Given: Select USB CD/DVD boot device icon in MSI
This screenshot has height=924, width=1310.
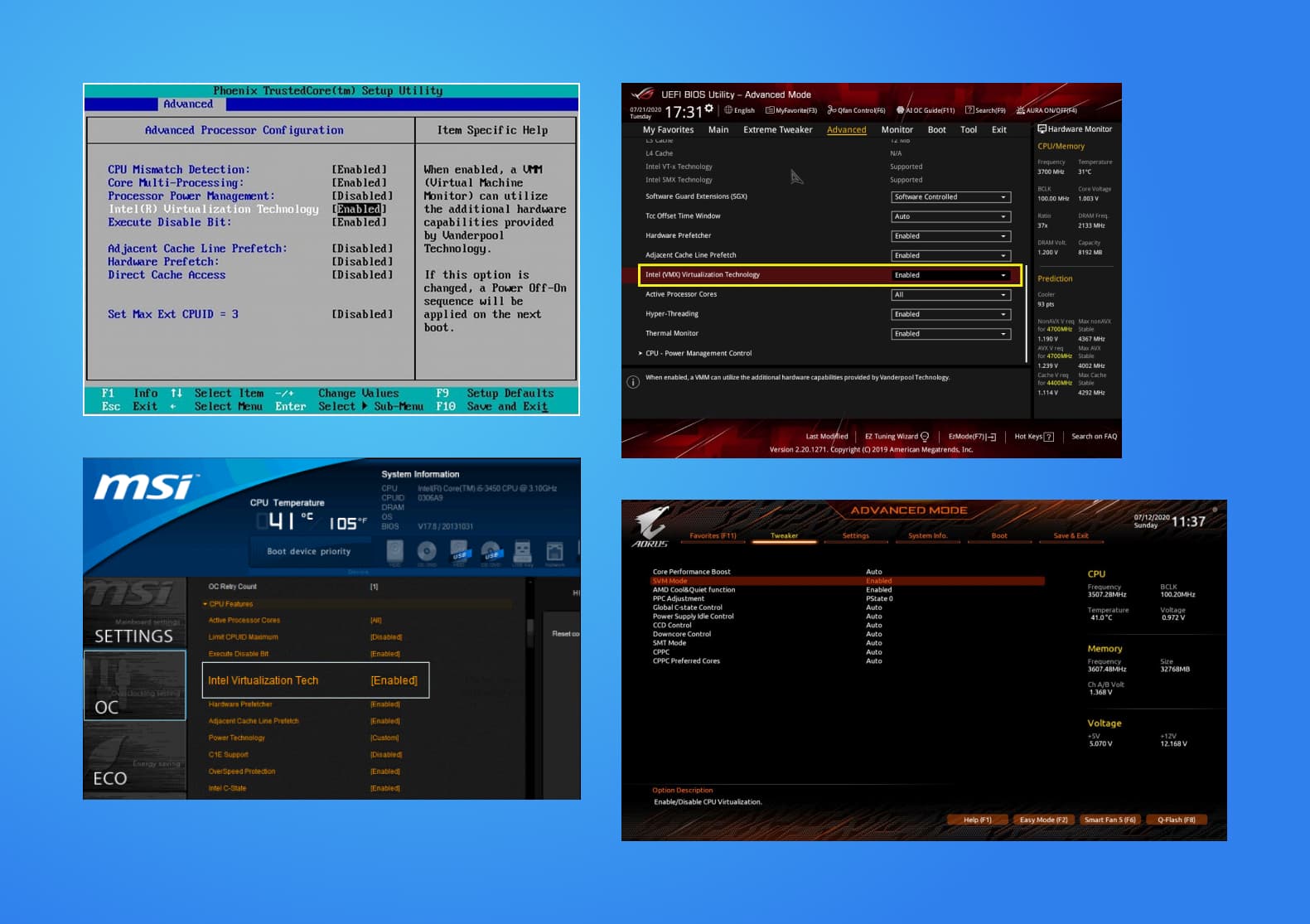Looking at the screenshot, I should coord(491,552).
